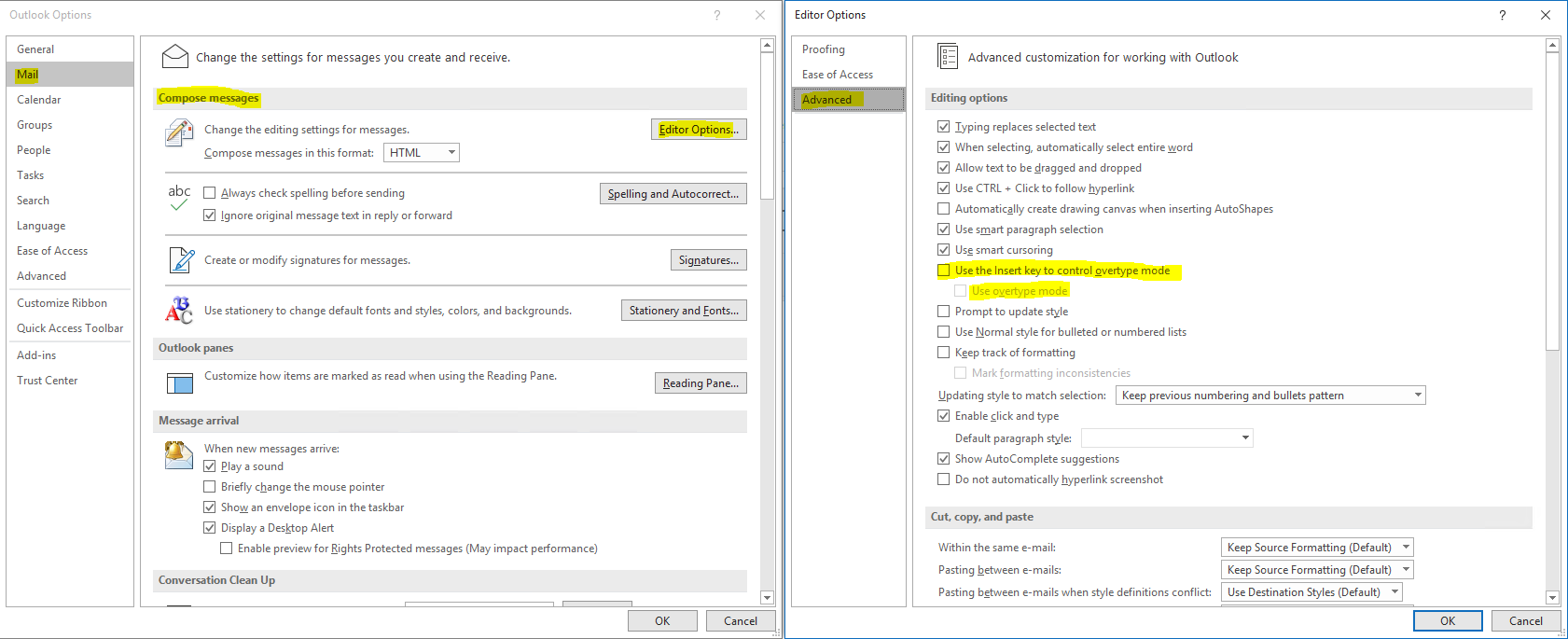Open Compose messages format HTML dropdown

(x=422, y=153)
